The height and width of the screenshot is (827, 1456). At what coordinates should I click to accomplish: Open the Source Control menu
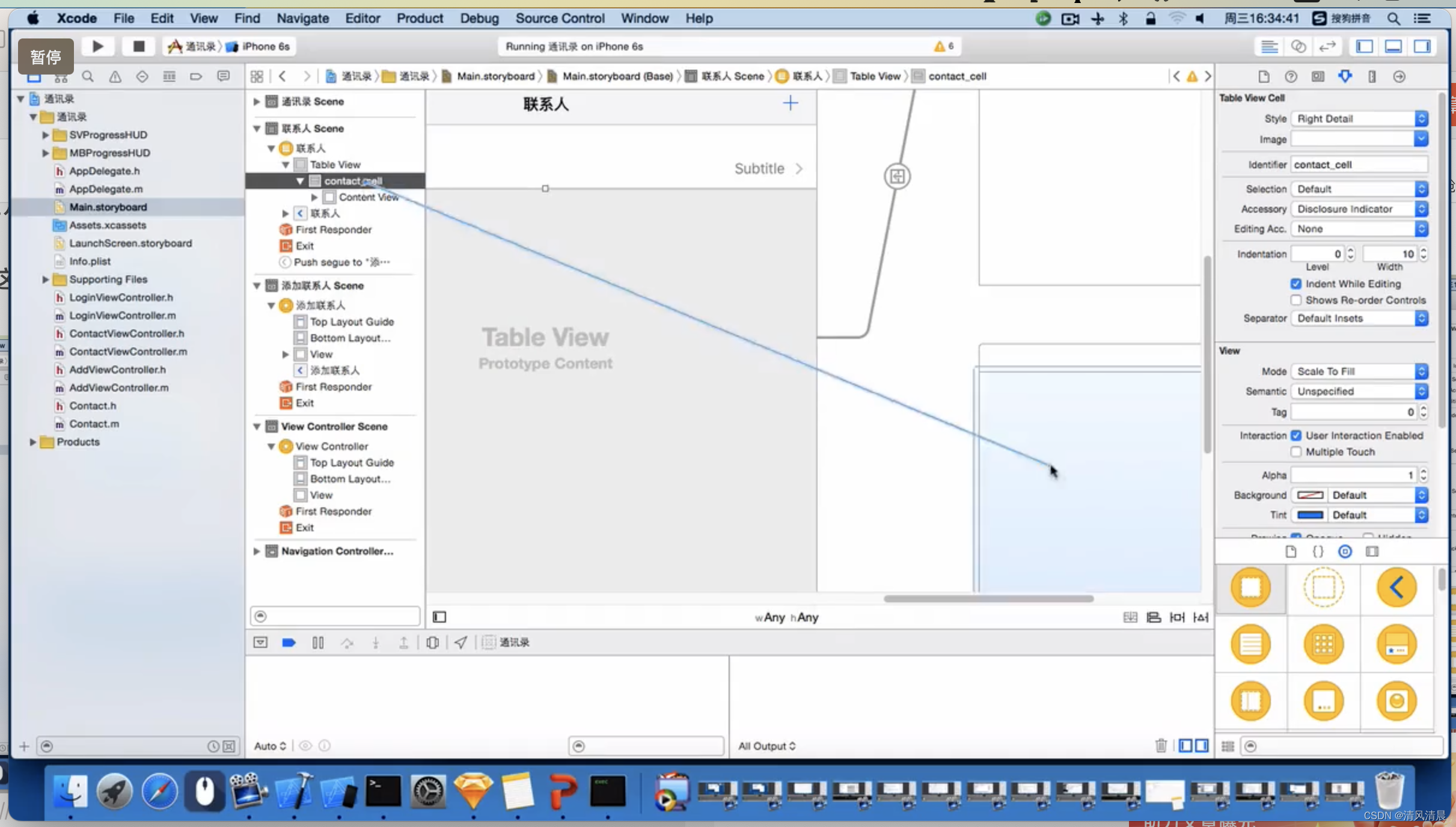pos(560,18)
